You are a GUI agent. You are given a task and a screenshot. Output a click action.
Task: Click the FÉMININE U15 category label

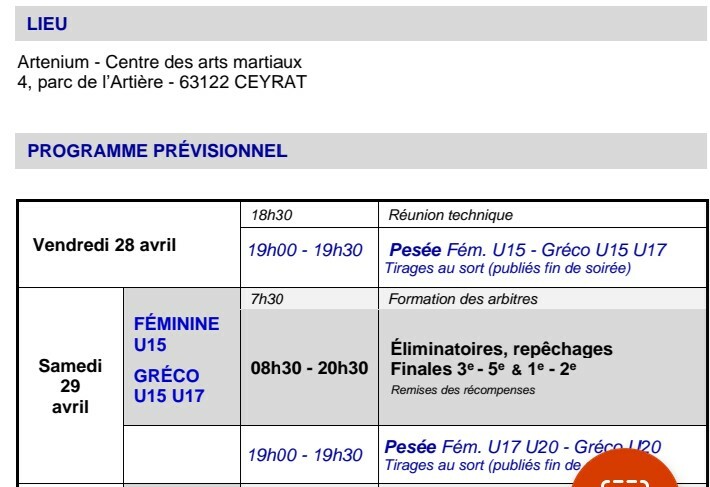(x=176, y=334)
